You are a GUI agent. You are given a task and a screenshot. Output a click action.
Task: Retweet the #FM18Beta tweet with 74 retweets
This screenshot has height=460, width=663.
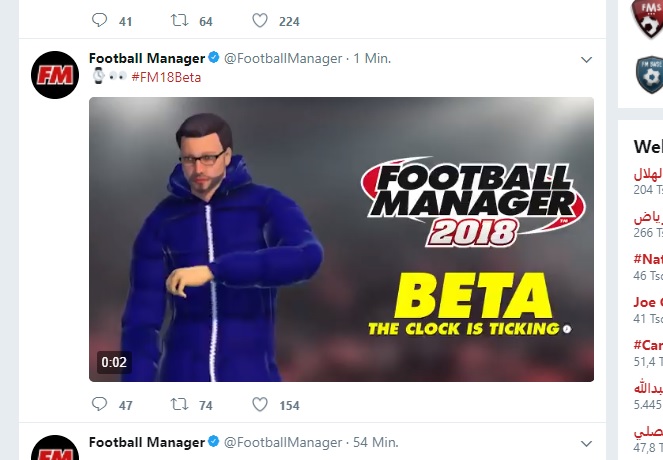coord(179,405)
